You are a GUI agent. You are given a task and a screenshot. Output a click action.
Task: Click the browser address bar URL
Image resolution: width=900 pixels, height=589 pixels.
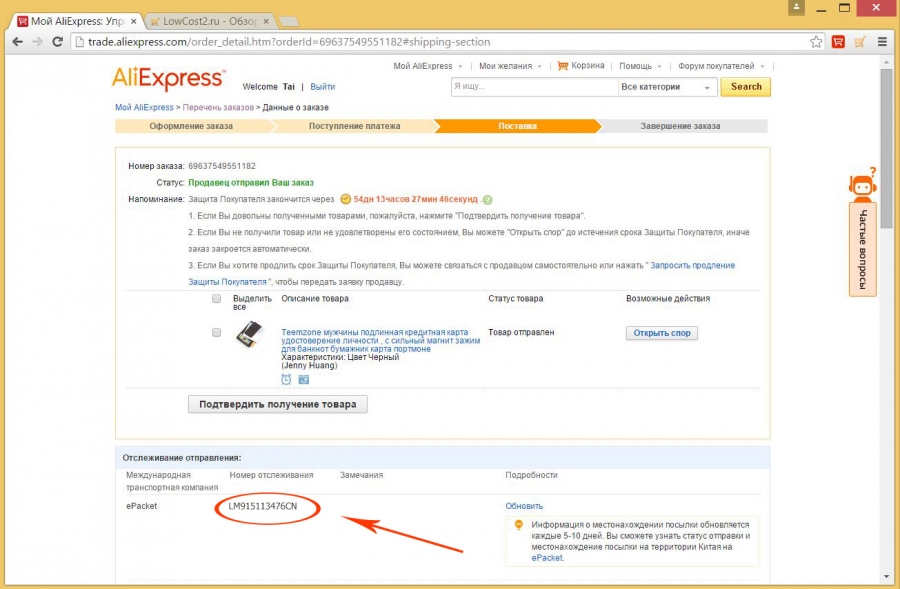tap(289, 42)
